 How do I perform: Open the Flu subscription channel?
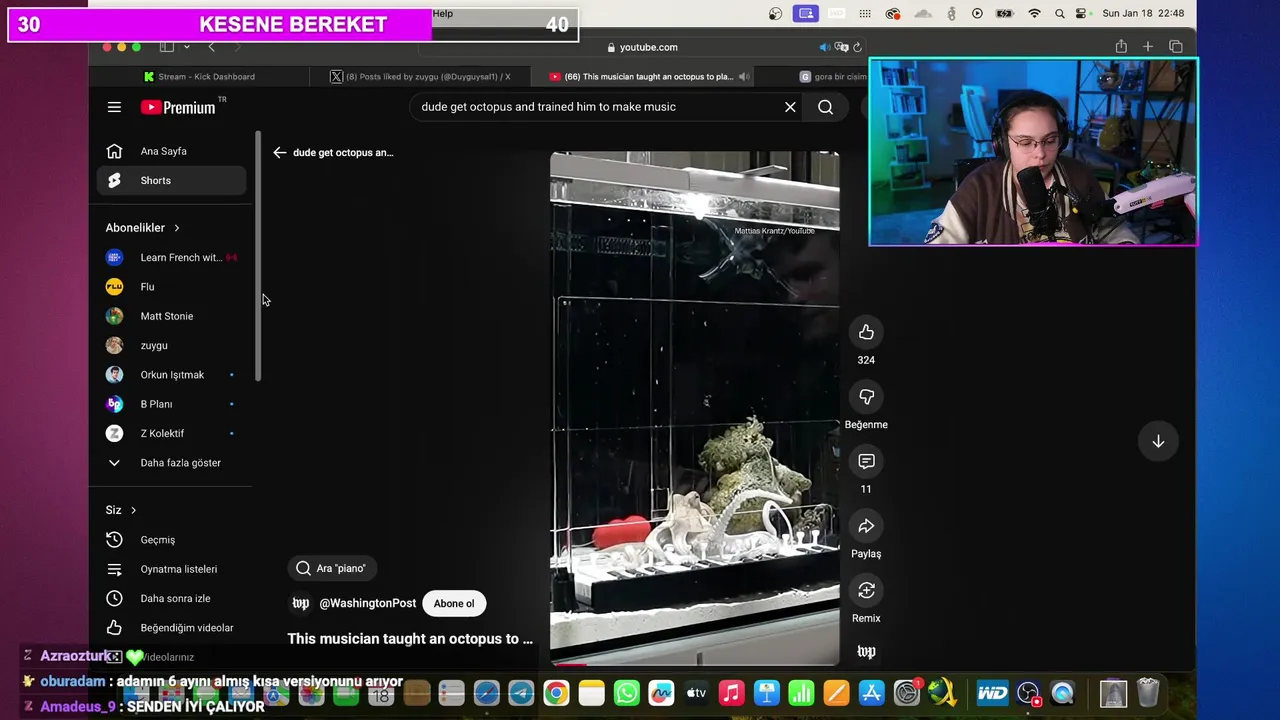[171, 287]
